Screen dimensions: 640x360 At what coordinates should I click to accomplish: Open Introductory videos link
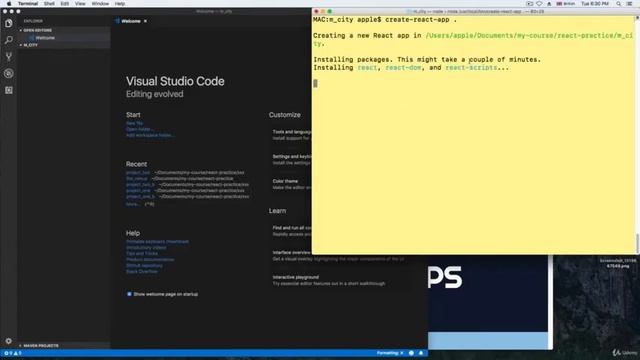coord(146,248)
